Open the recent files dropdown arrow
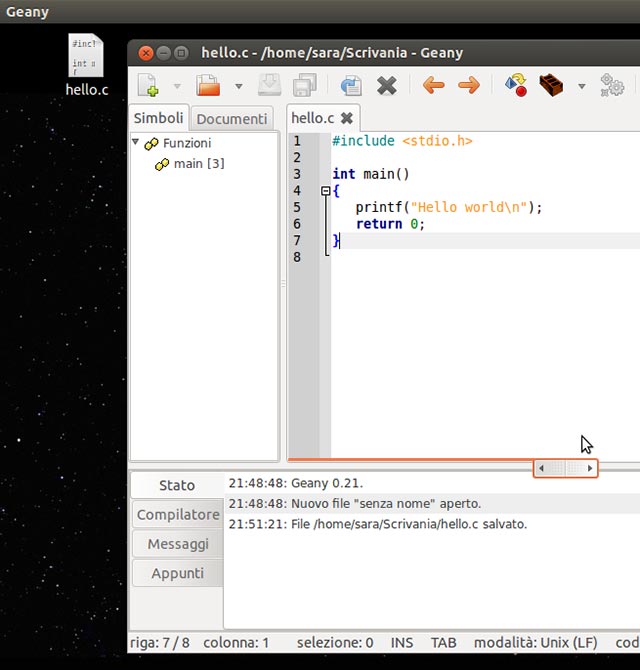The width and height of the screenshot is (640, 670). (238, 87)
